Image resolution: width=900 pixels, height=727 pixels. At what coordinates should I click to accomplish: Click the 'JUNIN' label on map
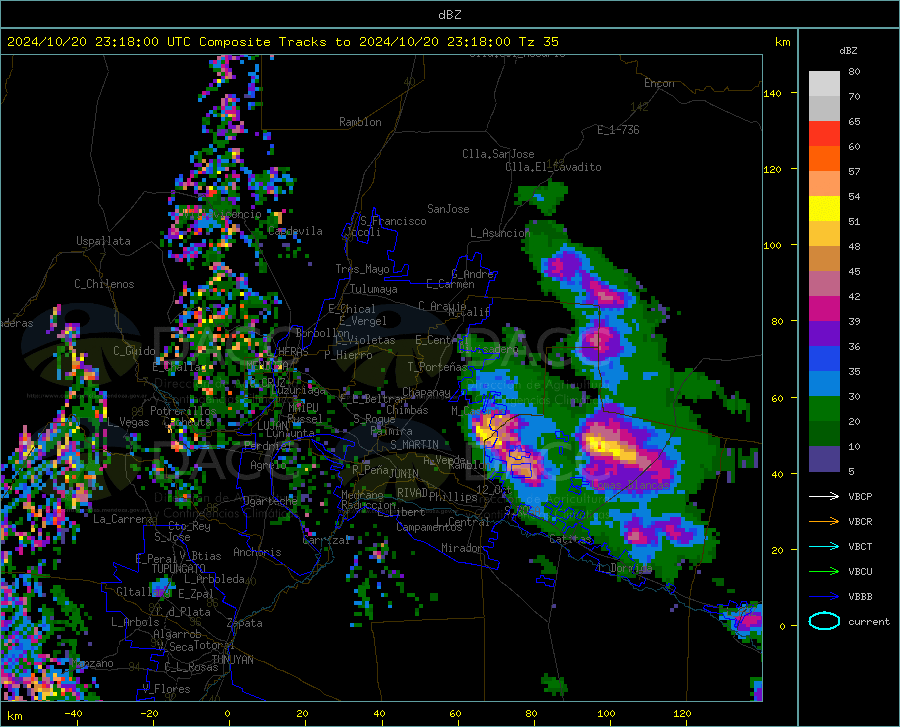tap(404, 474)
